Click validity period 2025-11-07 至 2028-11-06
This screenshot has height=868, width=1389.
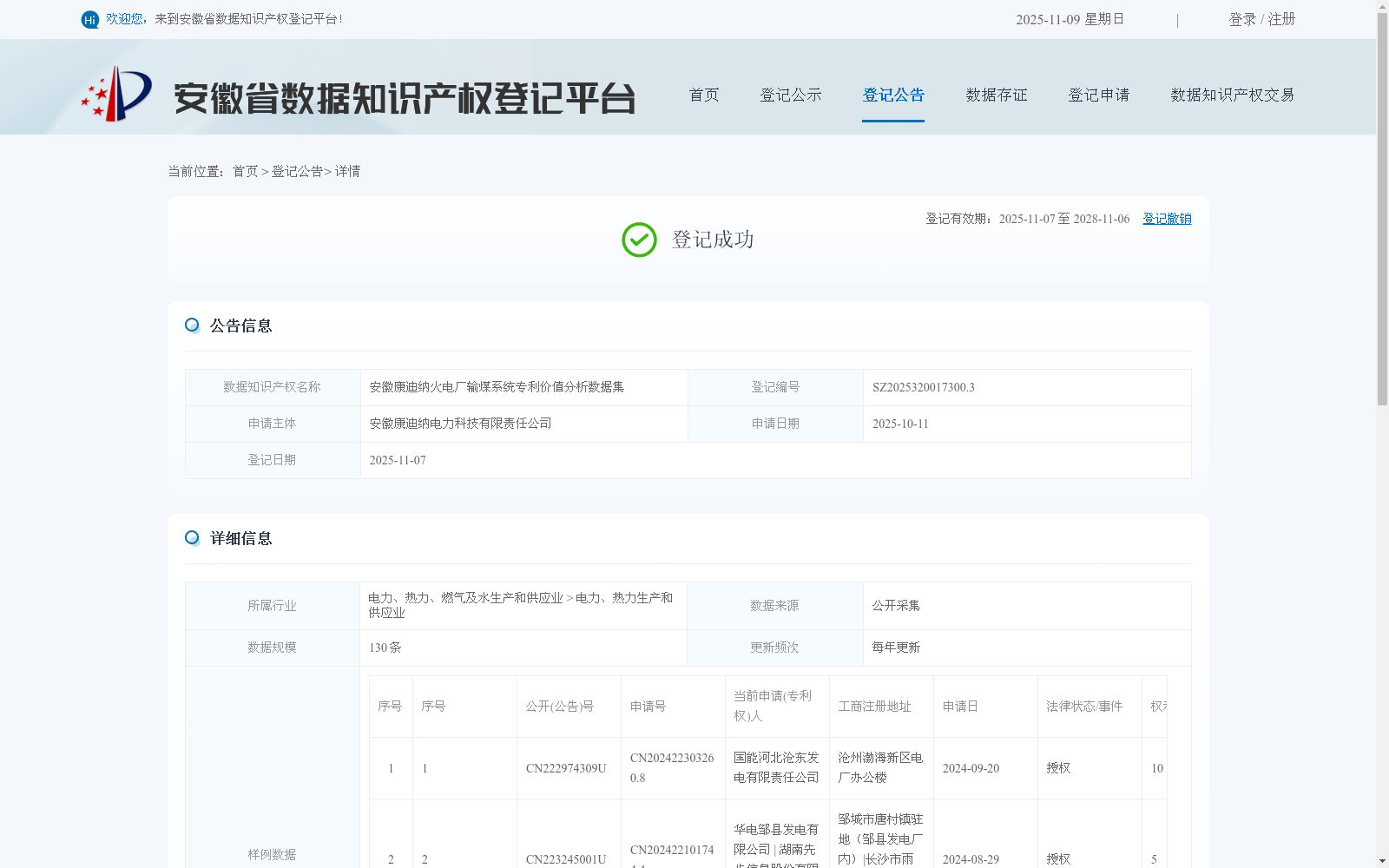[x=1064, y=219]
